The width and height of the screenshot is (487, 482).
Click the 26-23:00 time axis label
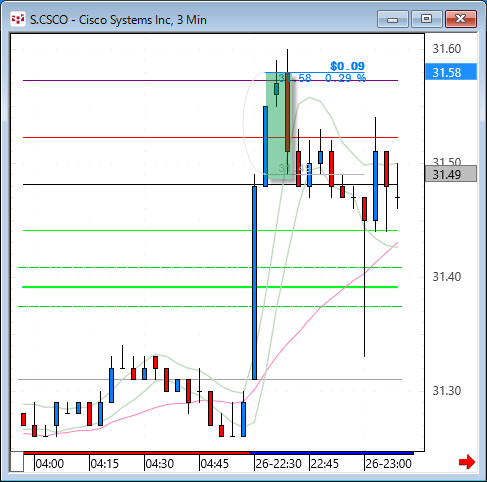click(388, 464)
